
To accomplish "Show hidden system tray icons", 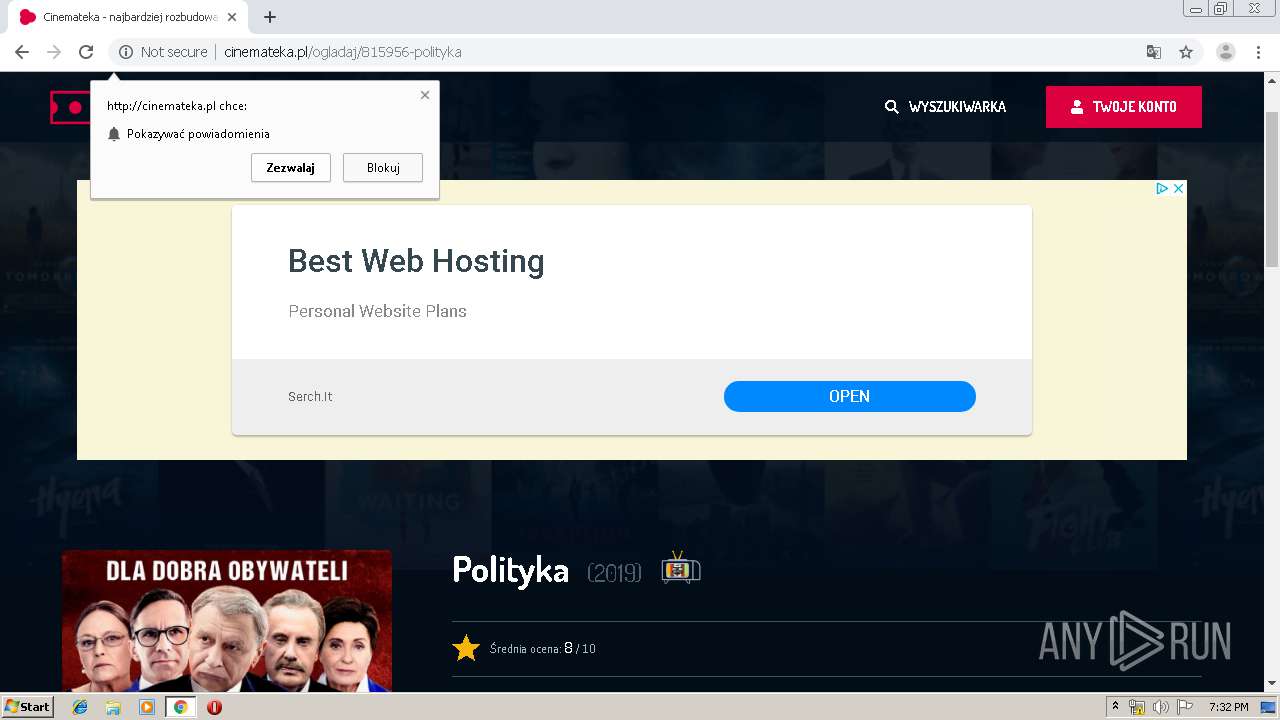I will point(1116,706).
